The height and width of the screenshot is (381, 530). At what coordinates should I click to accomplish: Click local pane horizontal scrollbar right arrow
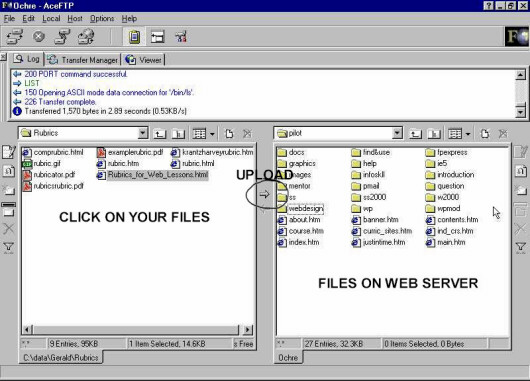tap(247, 330)
